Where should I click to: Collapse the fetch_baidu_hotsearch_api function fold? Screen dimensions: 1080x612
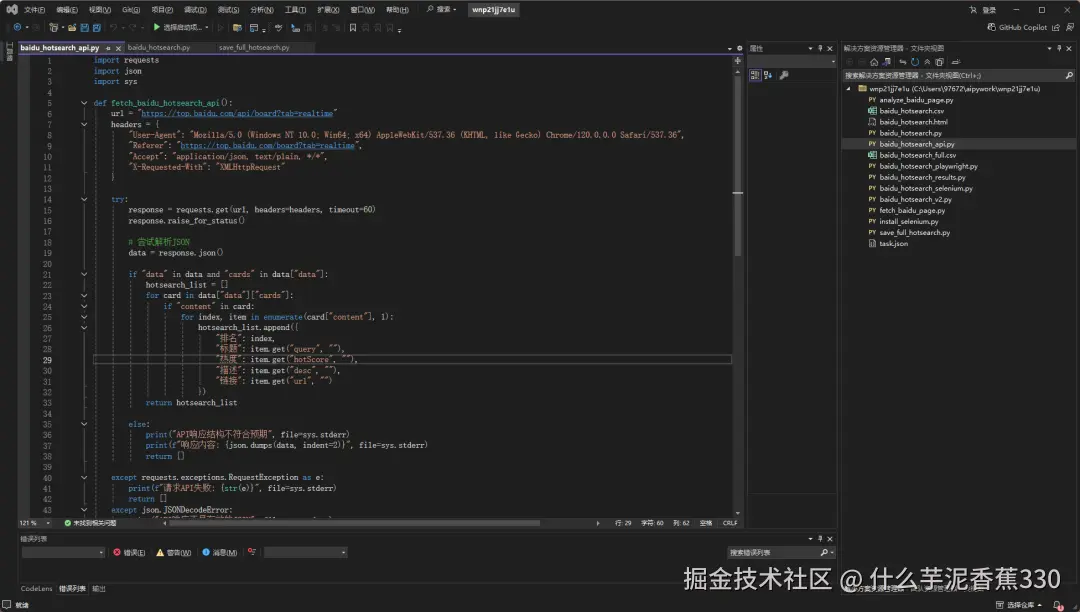click(84, 103)
